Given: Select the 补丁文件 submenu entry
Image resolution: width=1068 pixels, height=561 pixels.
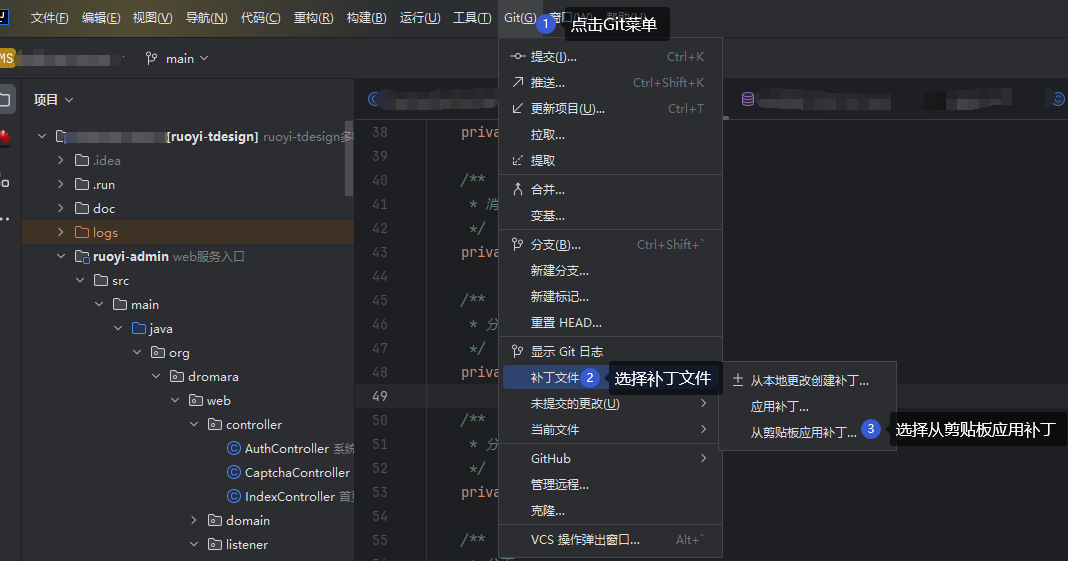Looking at the screenshot, I should pyautogui.click(x=610, y=378).
